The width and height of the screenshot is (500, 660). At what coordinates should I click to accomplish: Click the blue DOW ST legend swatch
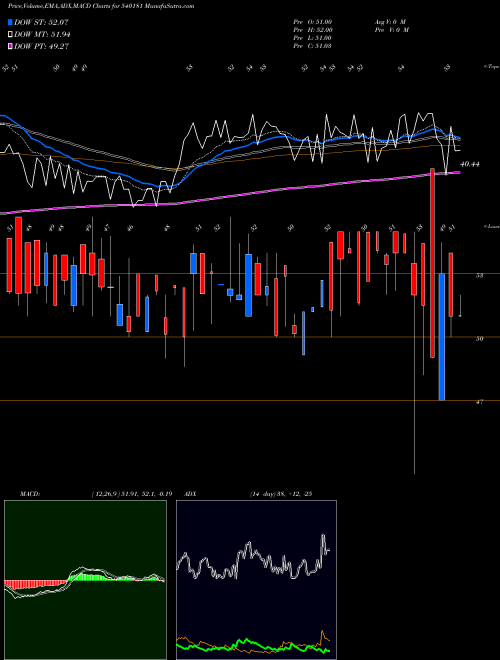click(10, 22)
